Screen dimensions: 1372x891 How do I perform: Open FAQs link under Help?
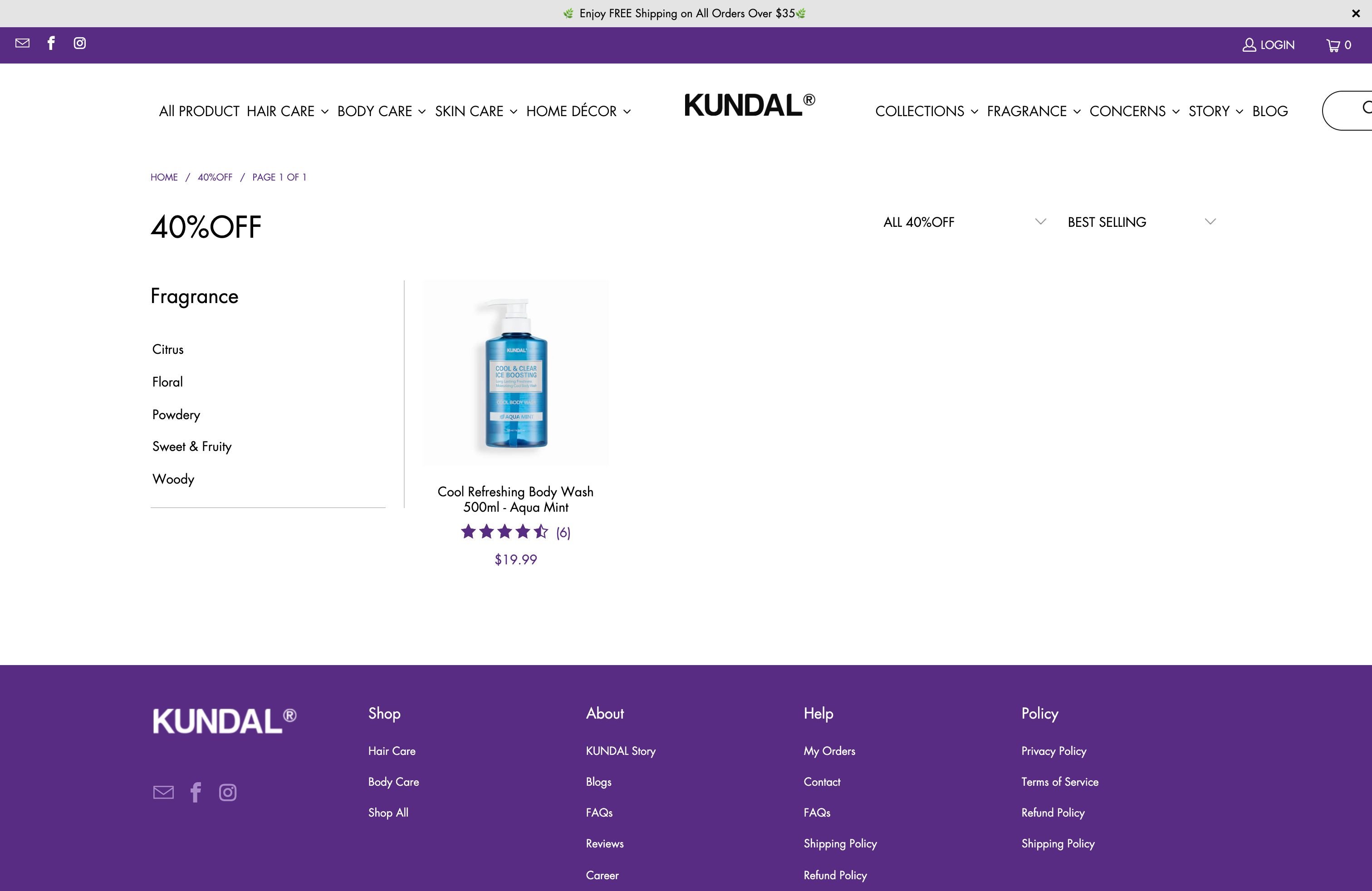(x=817, y=813)
